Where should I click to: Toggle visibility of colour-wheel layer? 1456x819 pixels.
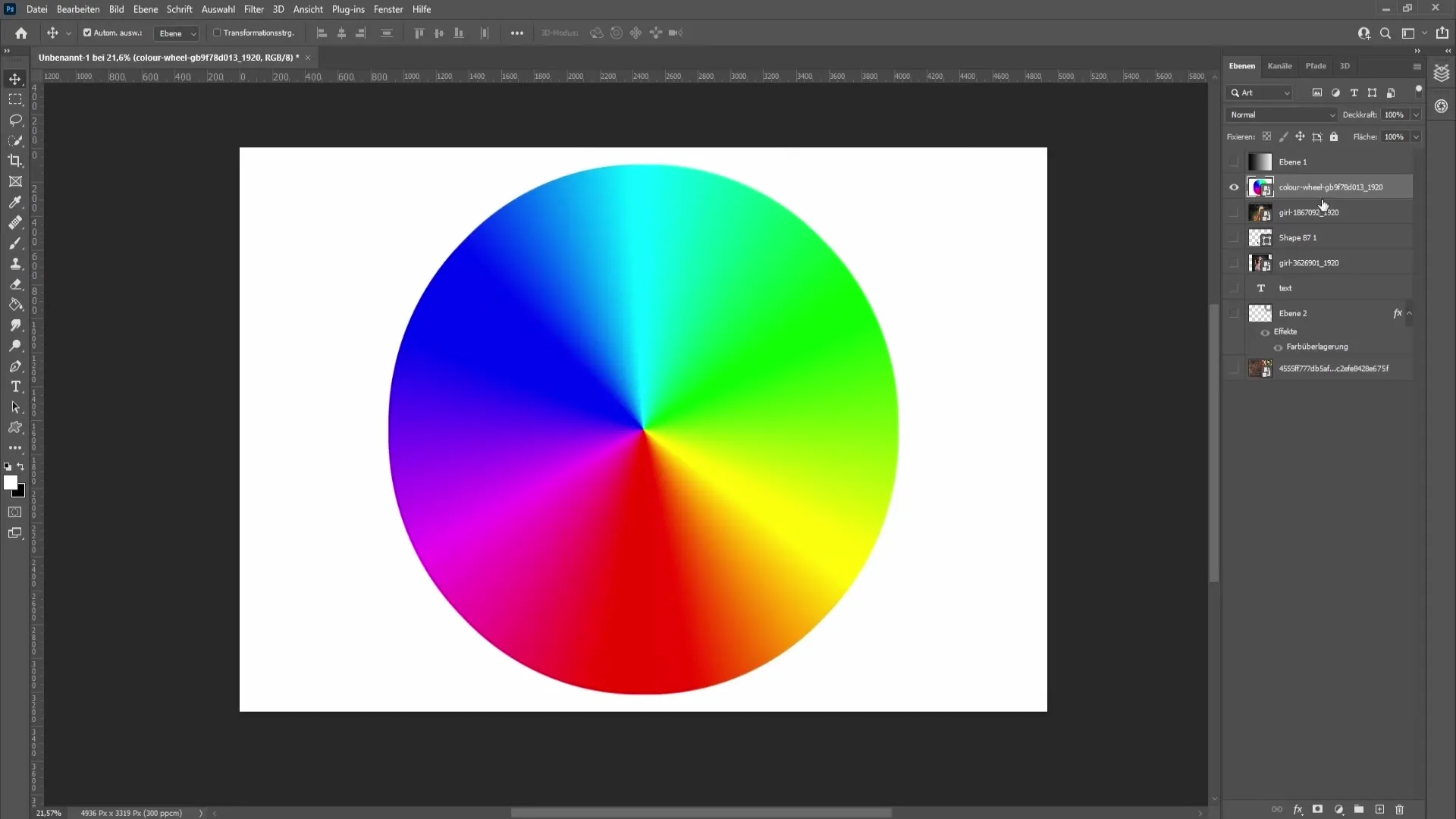pyautogui.click(x=1234, y=187)
